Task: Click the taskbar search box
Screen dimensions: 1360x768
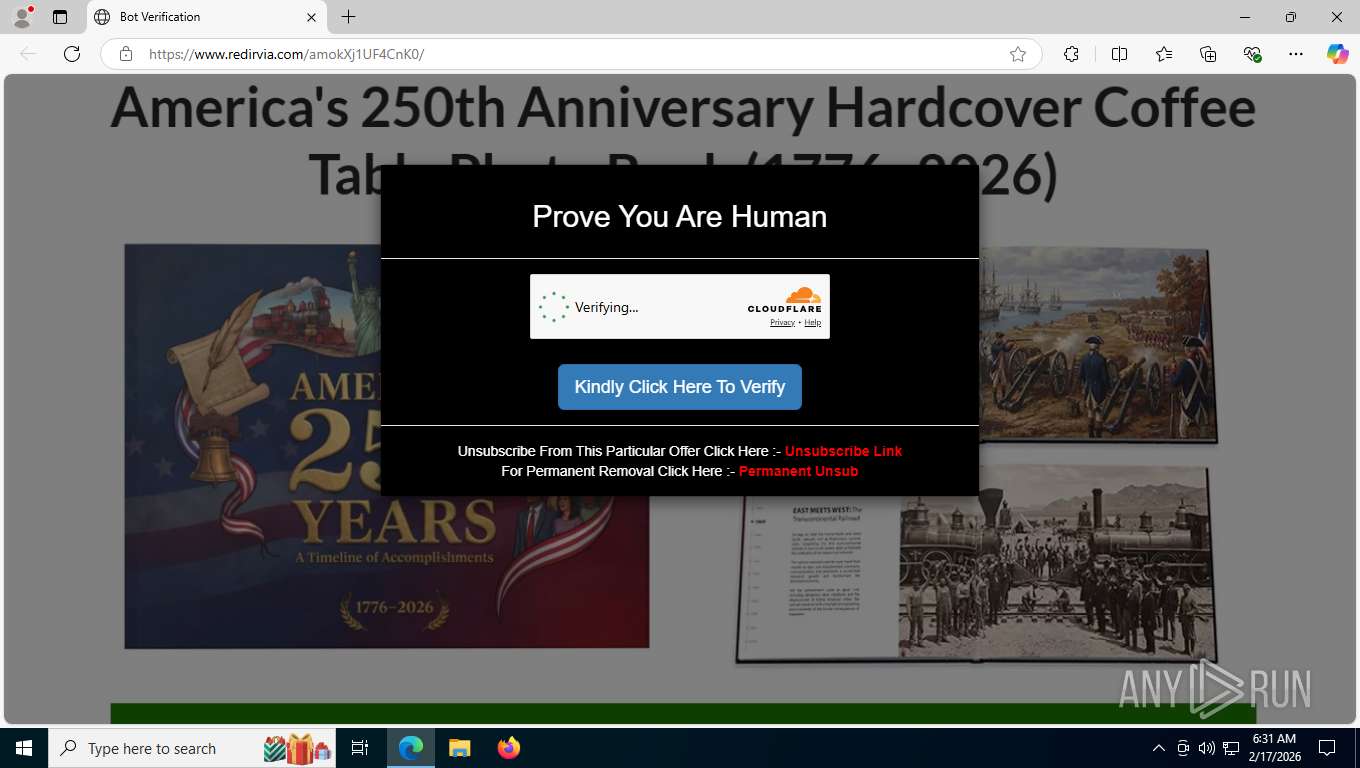Action: 194,748
